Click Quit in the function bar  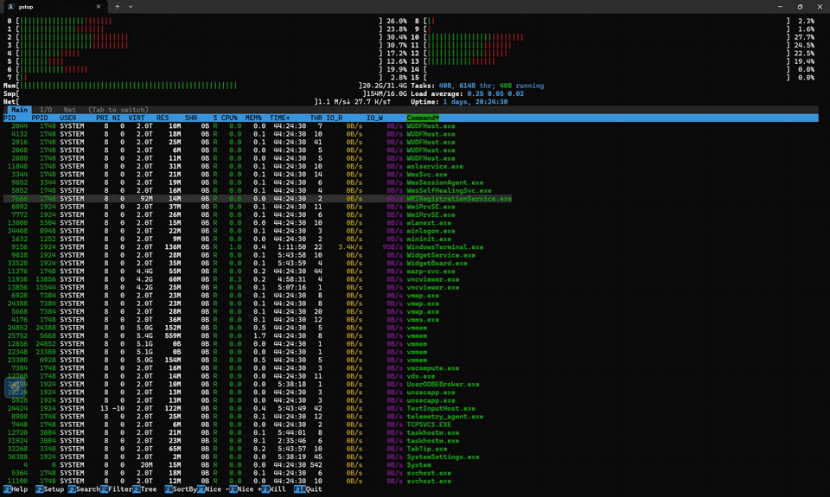[312, 490]
